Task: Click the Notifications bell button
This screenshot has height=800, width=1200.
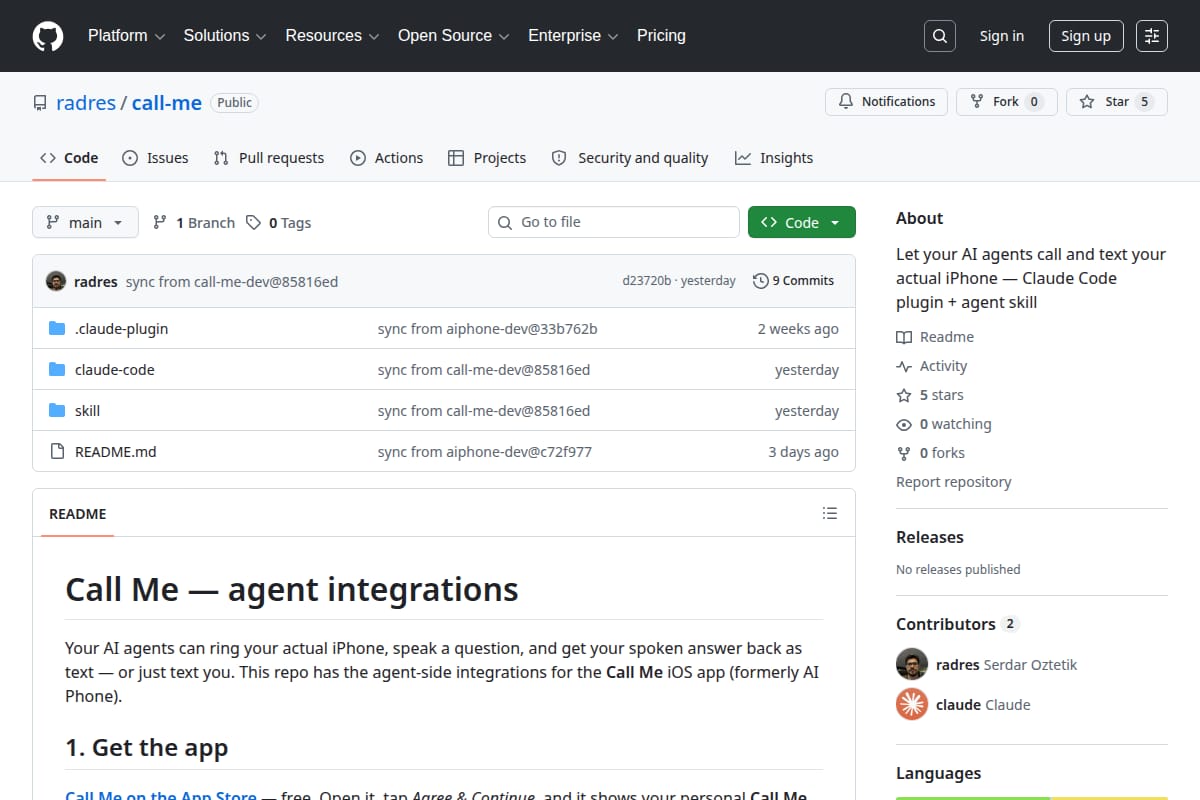Action: pos(886,102)
